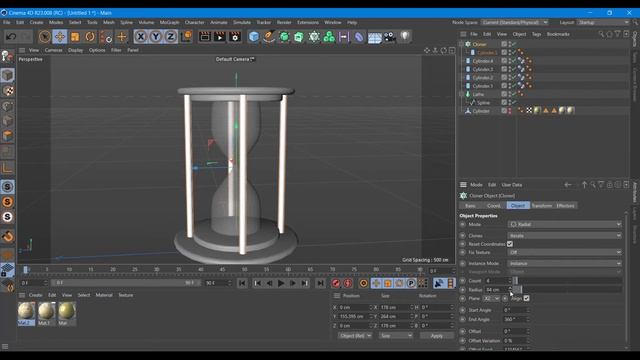Activate the Move tool
640x360 pixels.
click(60, 37)
